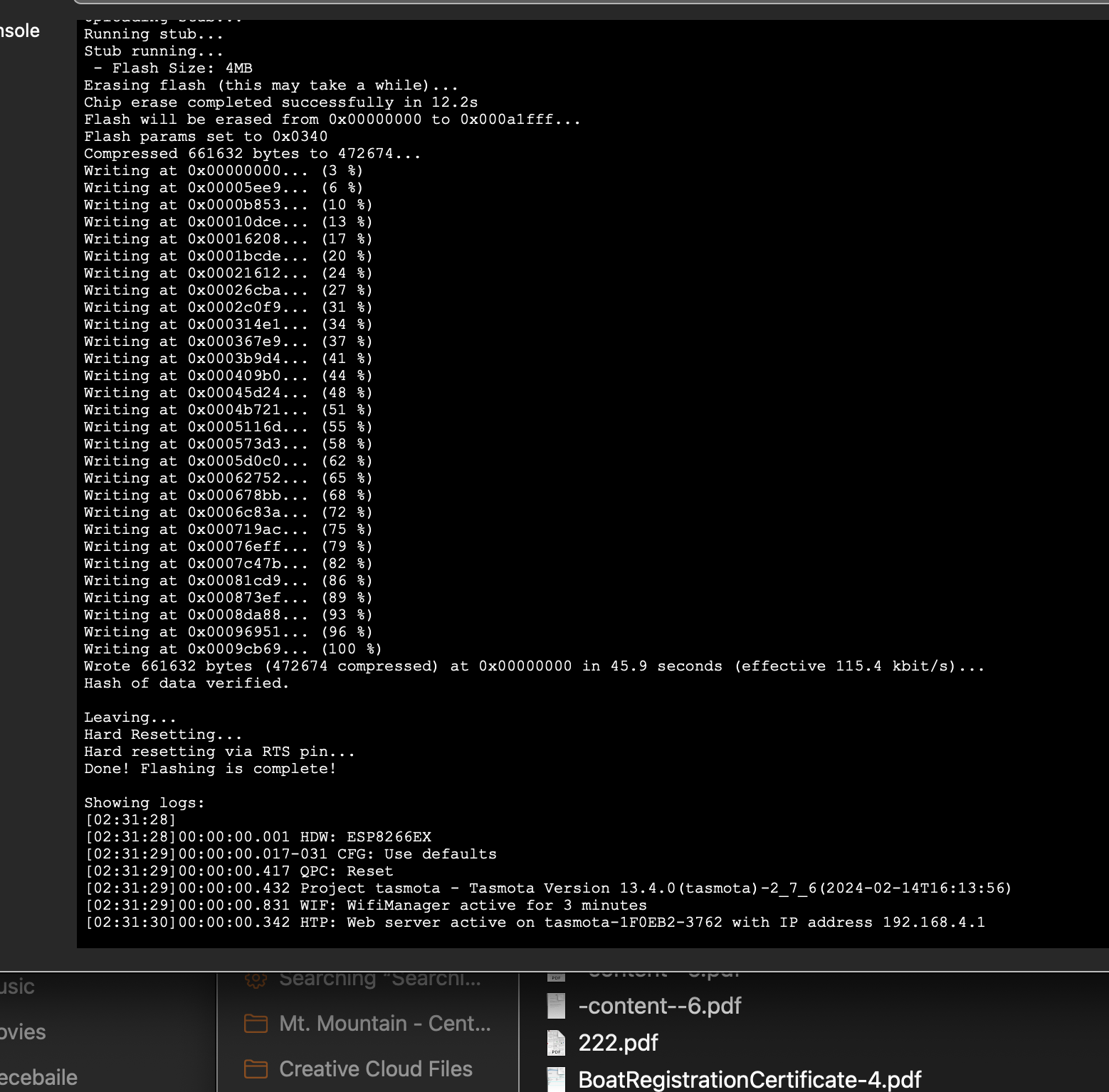Select the Creative Cloud Files folder name
Image resolution: width=1109 pixels, height=1092 pixels.
point(375,1069)
